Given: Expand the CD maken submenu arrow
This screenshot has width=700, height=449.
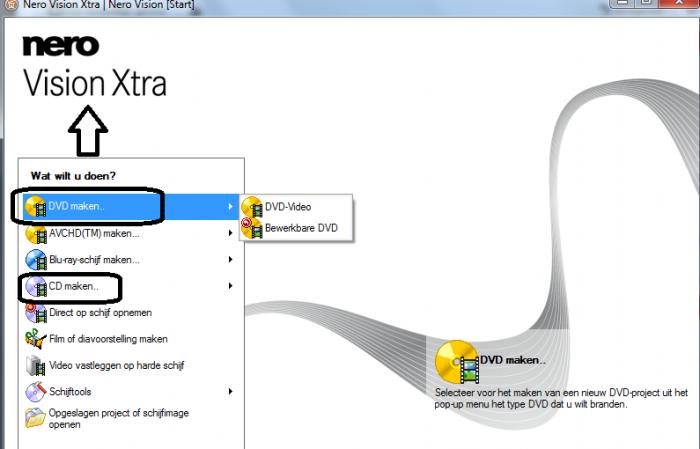Looking at the screenshot, I should 230,286.
